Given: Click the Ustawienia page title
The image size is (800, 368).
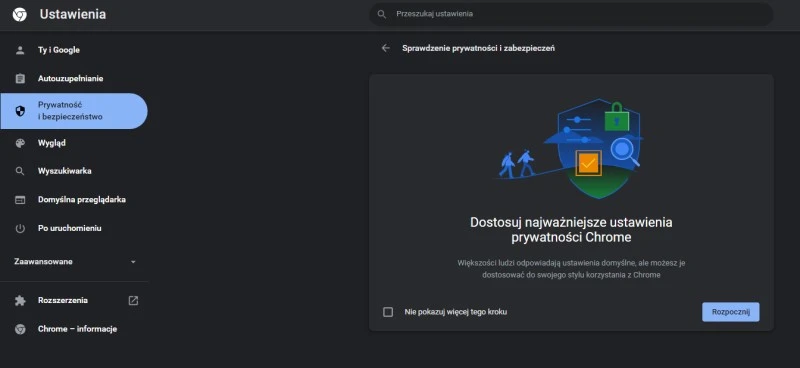Looking at the screenshot, I should (x=73, y=14).
